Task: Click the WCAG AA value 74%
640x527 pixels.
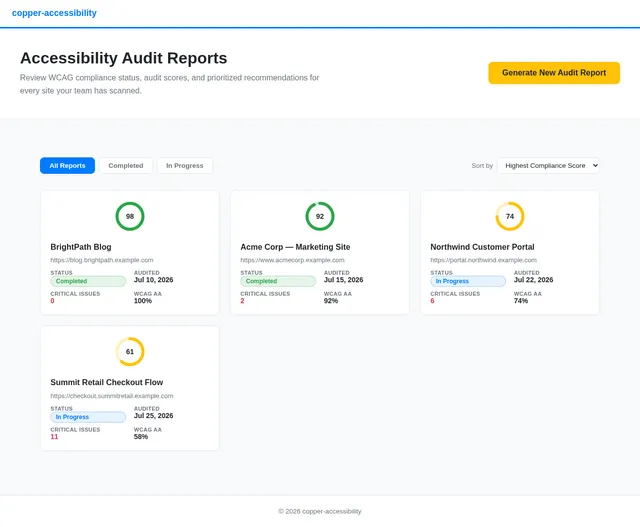Action: click(521, 301)
